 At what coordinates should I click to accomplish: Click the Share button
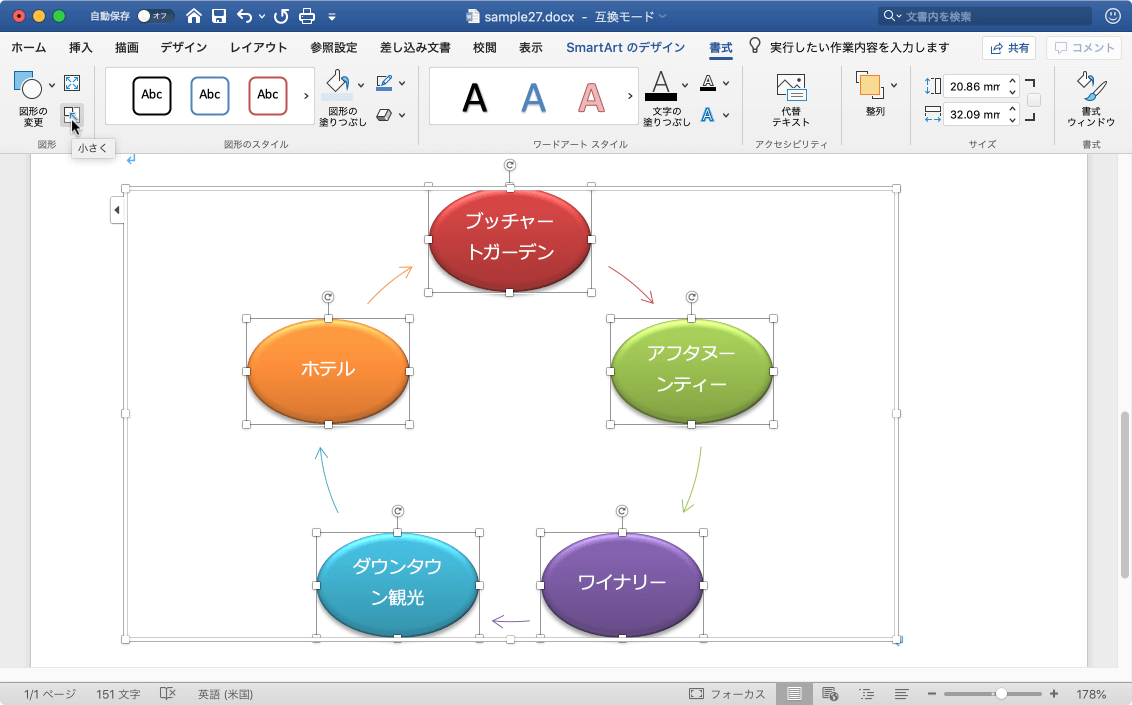pos(1009,48)
